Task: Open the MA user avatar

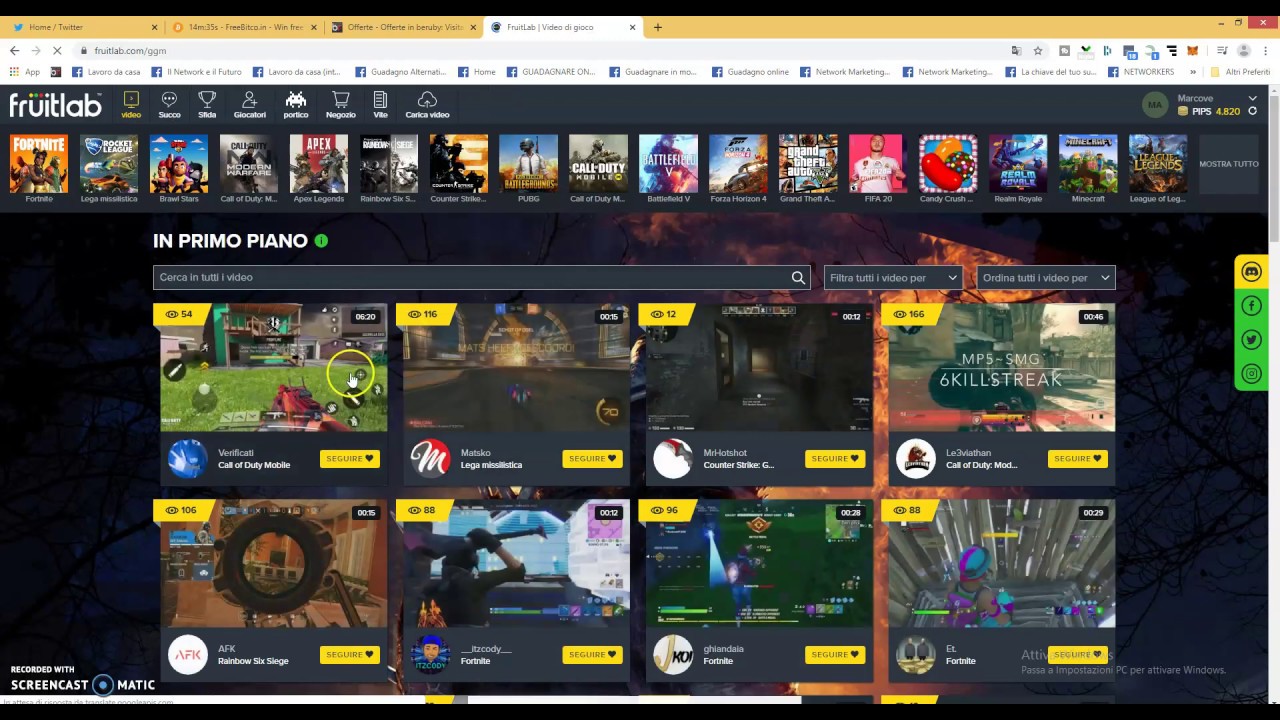Action: [1155, 104]
